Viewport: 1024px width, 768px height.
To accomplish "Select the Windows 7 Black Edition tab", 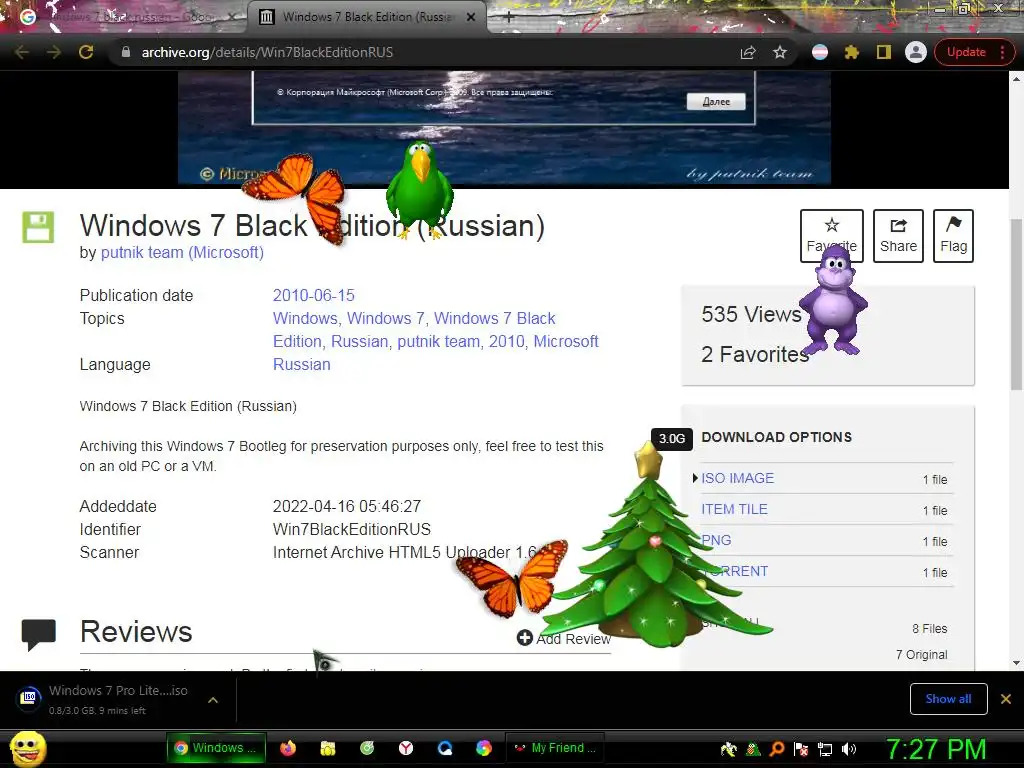I will click(366, 17).
